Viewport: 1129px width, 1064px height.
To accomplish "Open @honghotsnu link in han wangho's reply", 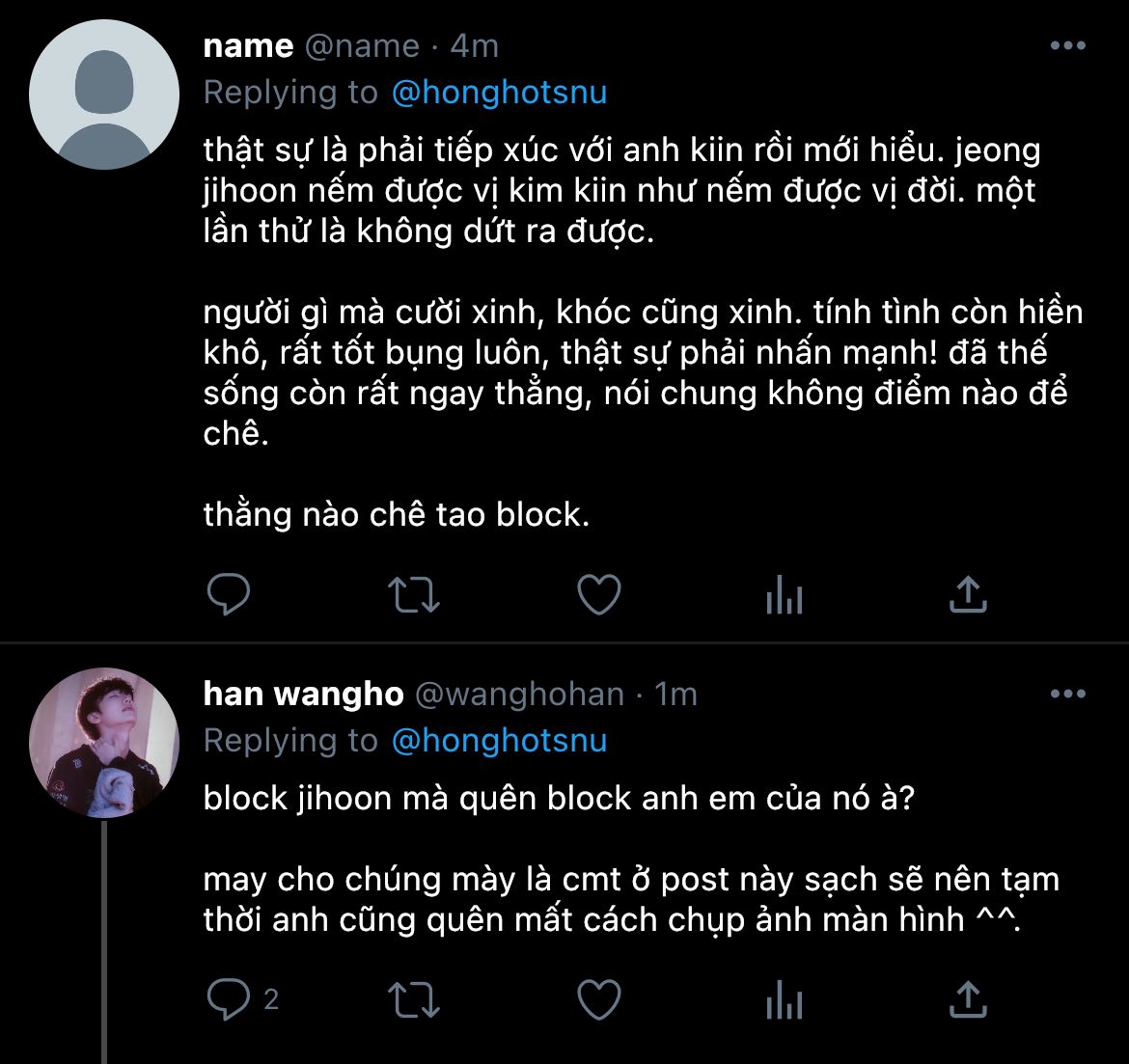I will 499,741.
